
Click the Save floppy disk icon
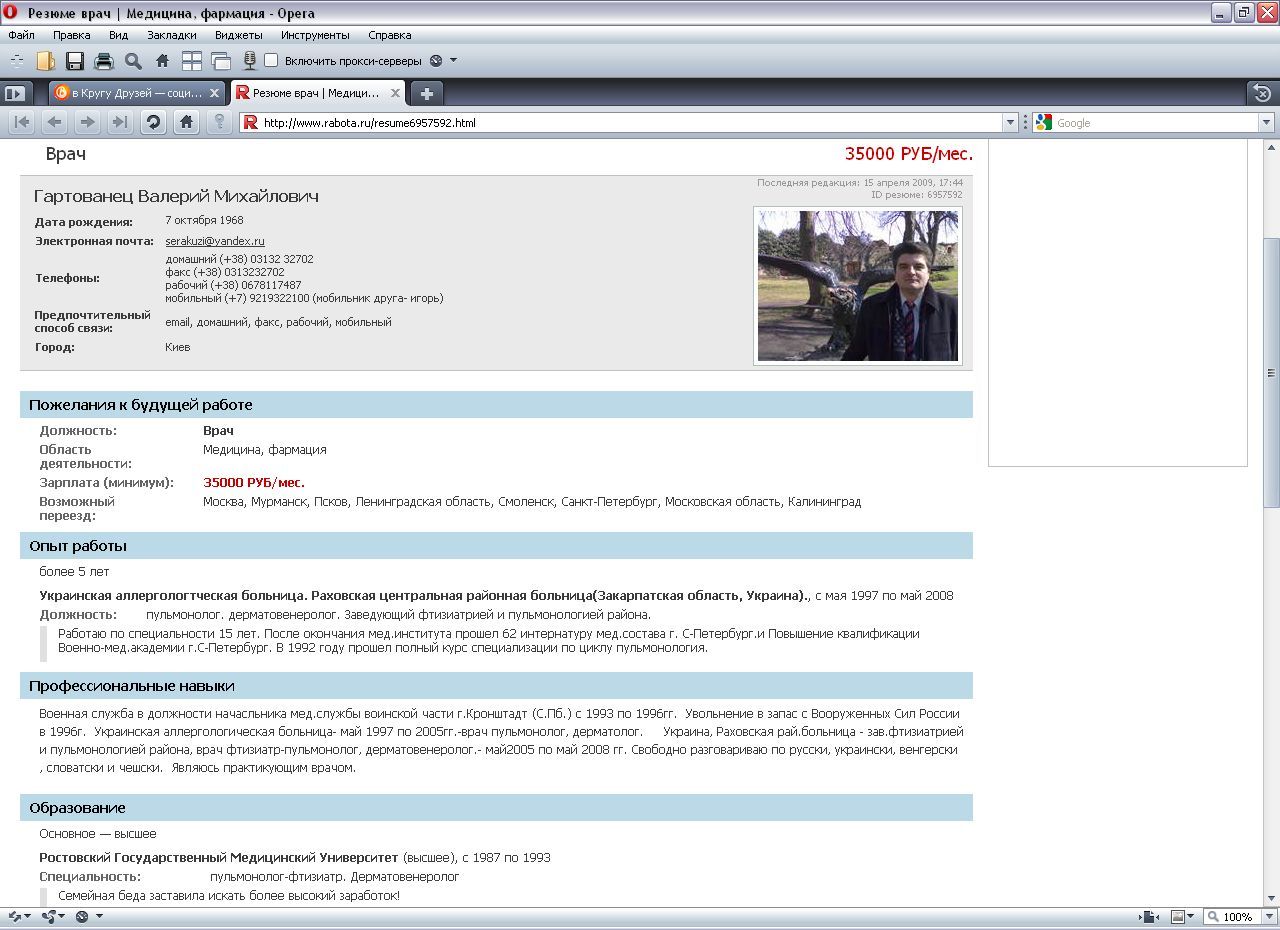tap(75, 61)
